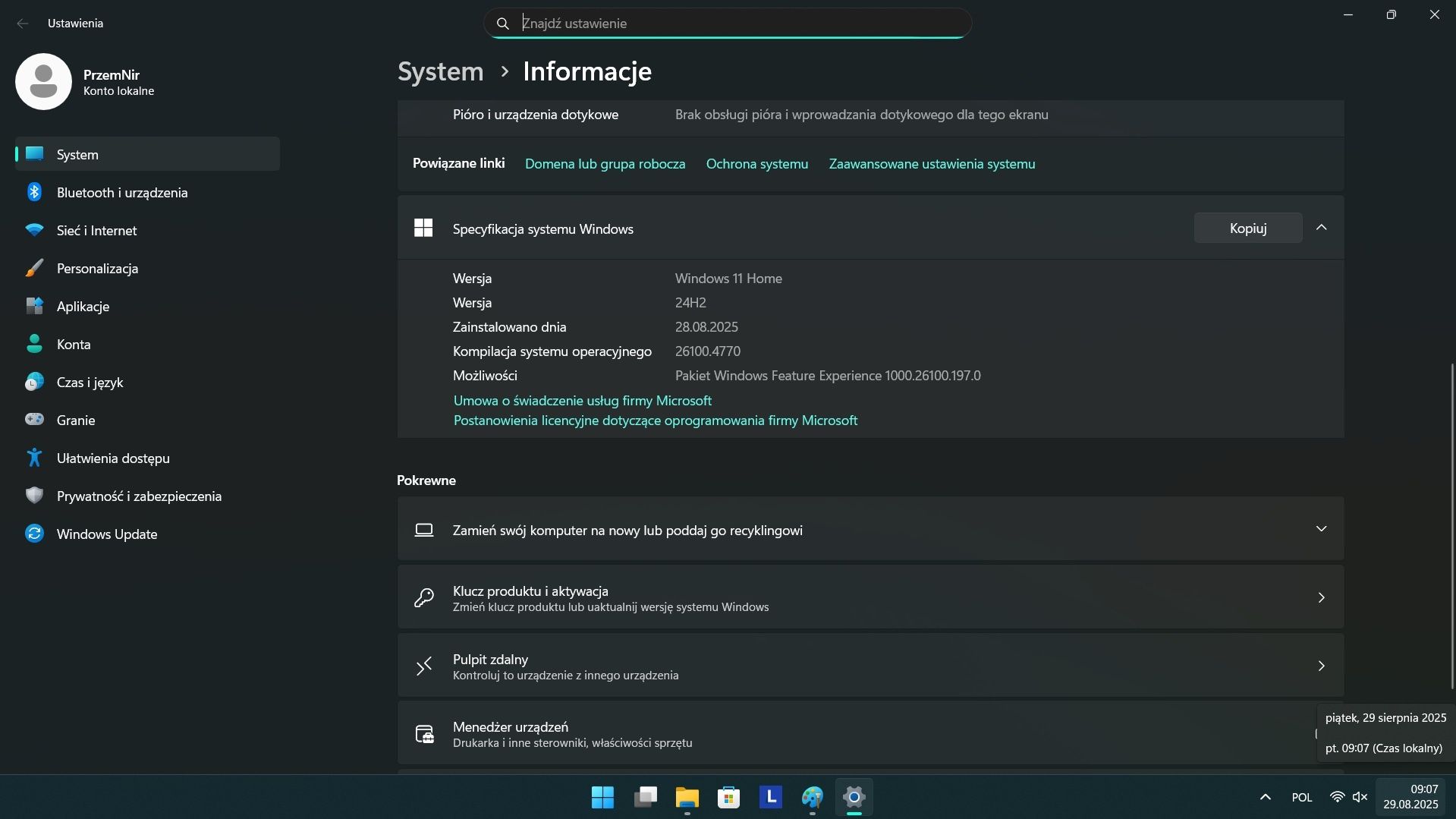The image size is (1456, 819).
Task: Click the Pokrewne section heading
Action: (x=426, y=480)
